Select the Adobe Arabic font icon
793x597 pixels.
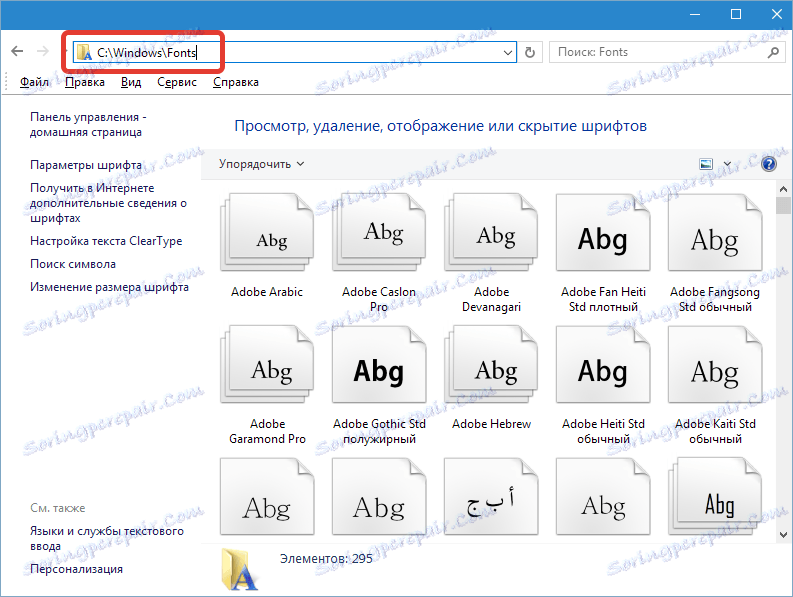click(267, 232)
